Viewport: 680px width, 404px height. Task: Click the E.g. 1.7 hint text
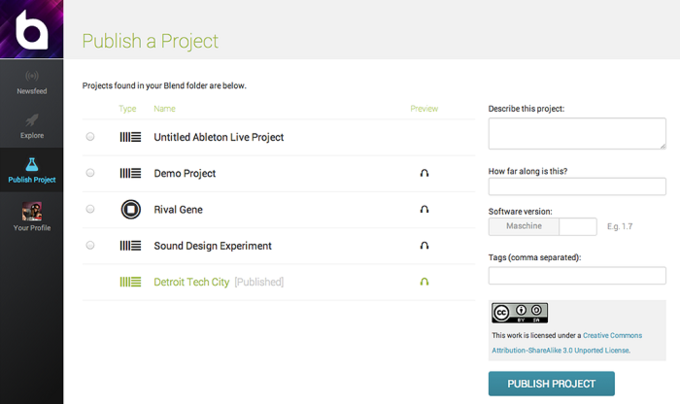click(620, 226)
